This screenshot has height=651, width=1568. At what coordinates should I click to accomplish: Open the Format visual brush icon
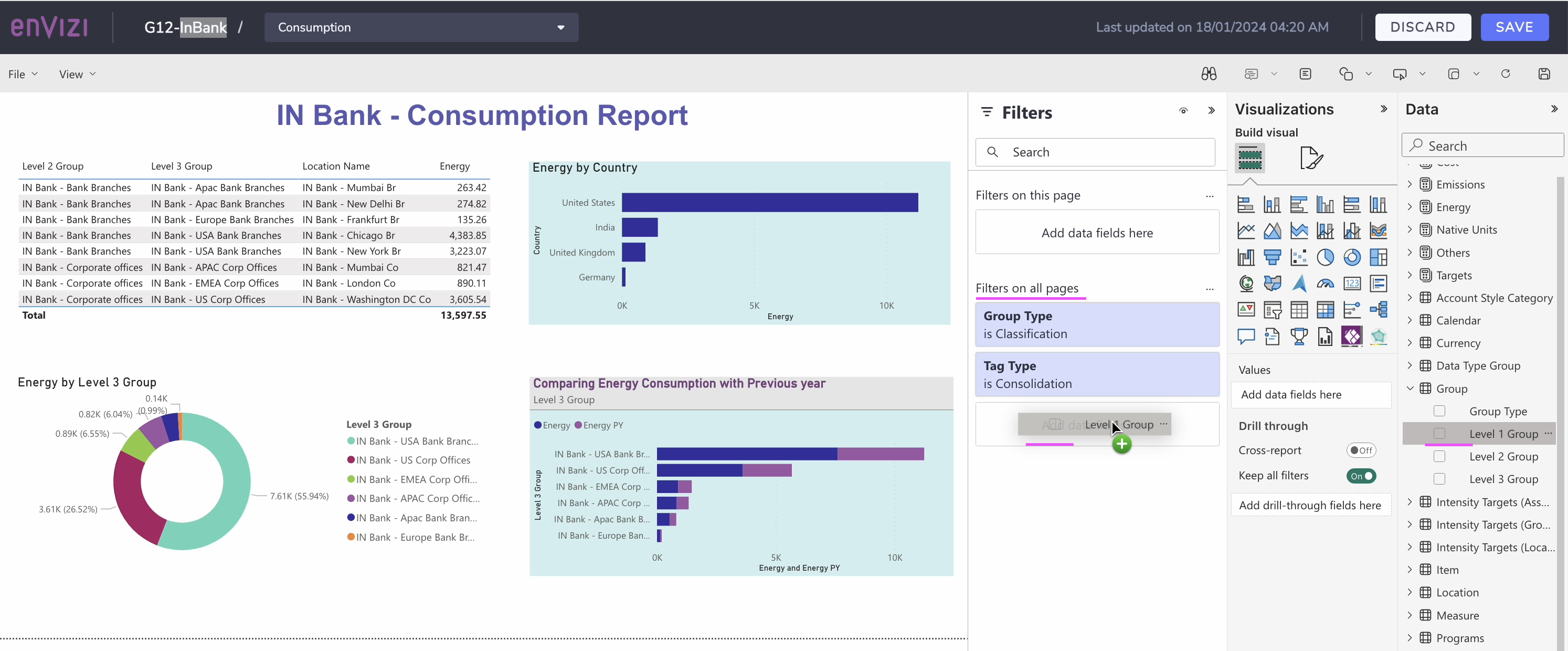point(1311,159)
